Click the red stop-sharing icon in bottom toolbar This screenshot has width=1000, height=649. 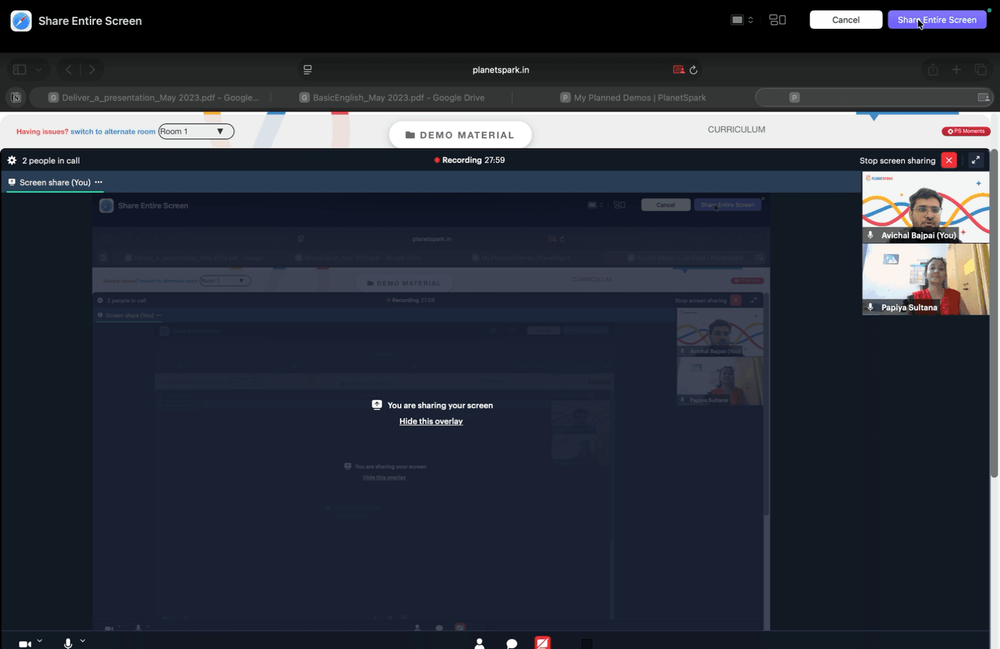(x=542, y=643)
